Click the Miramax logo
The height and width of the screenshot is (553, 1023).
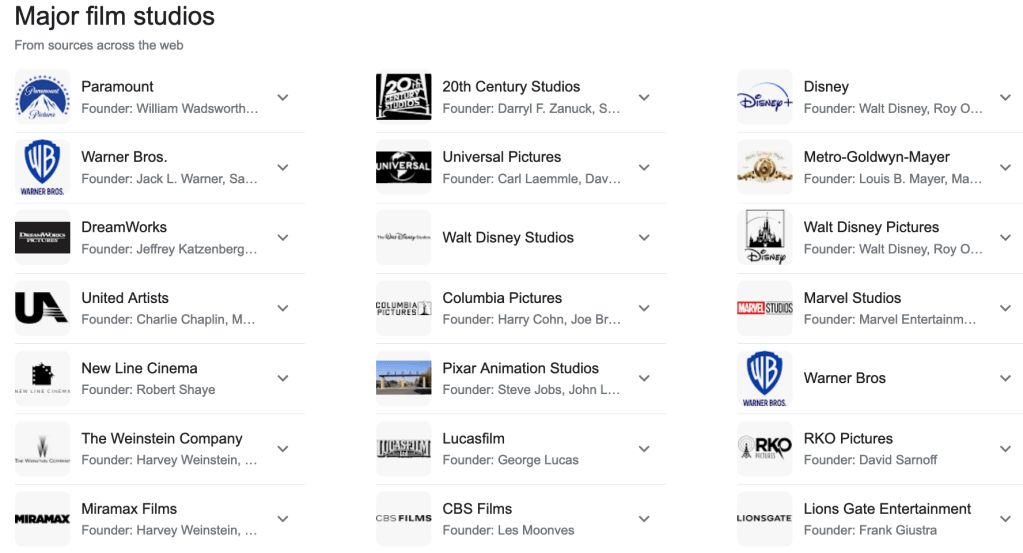point(43,519)
